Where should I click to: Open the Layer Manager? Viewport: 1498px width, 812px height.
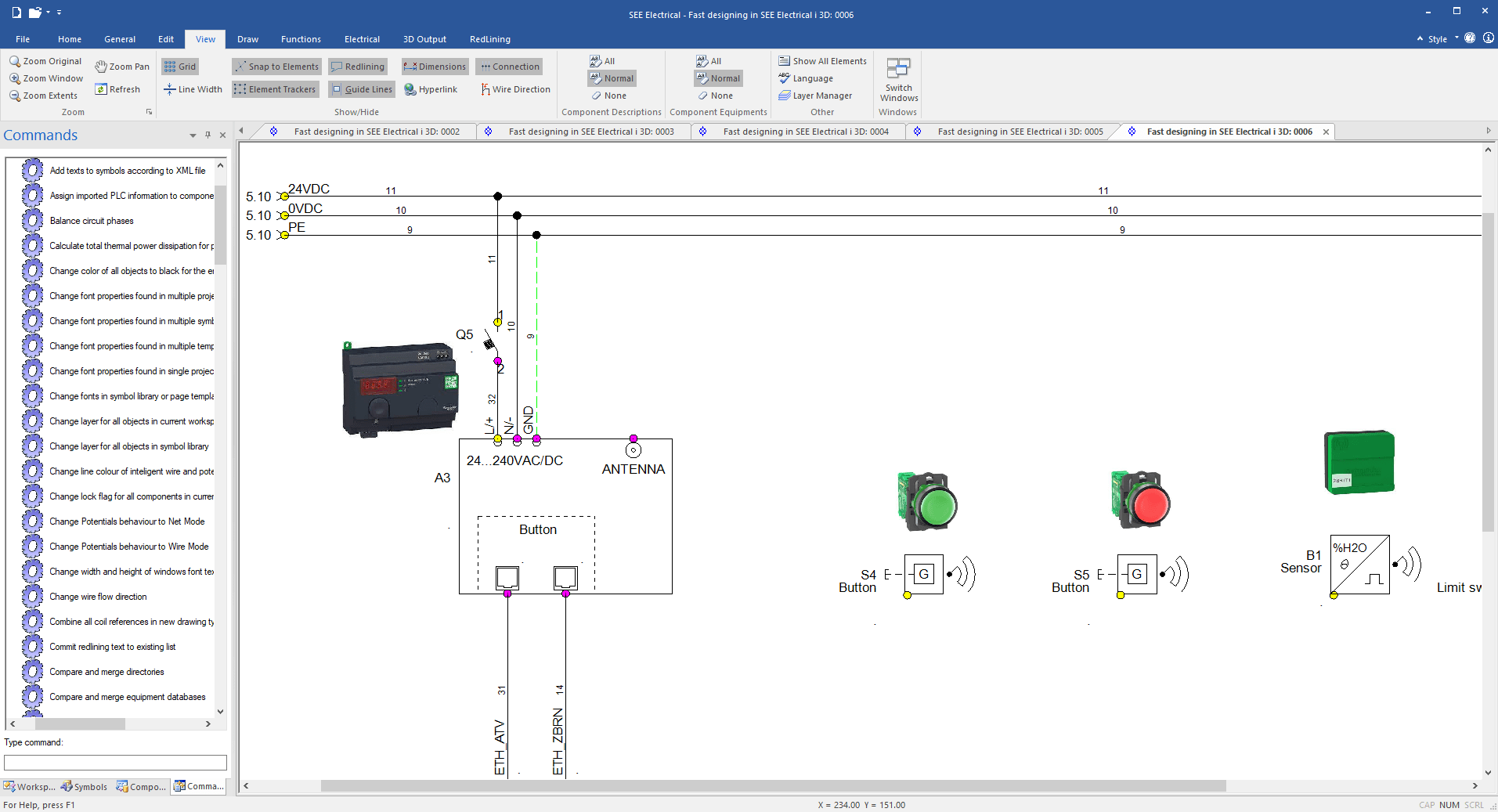(818, 96)
